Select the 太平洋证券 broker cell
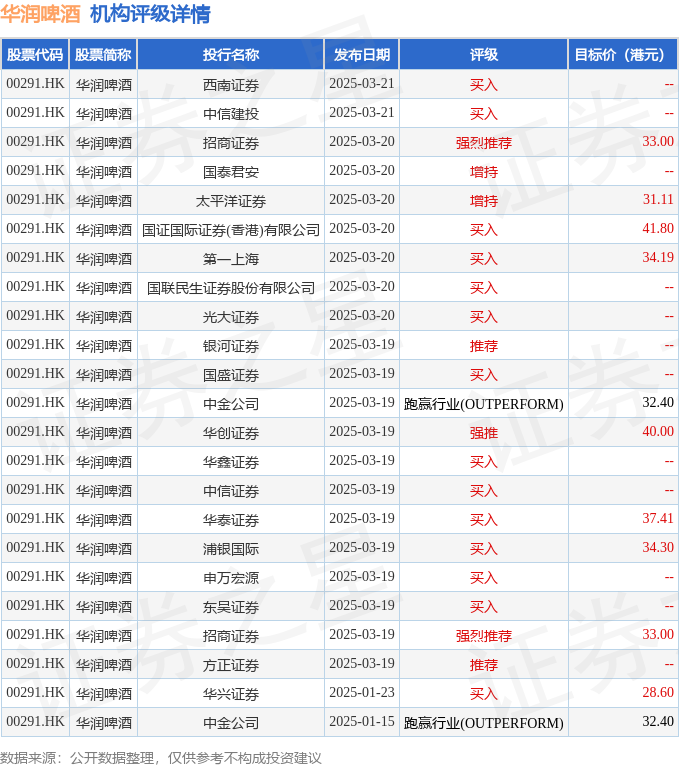679x767 pixels. pos(231,201)
